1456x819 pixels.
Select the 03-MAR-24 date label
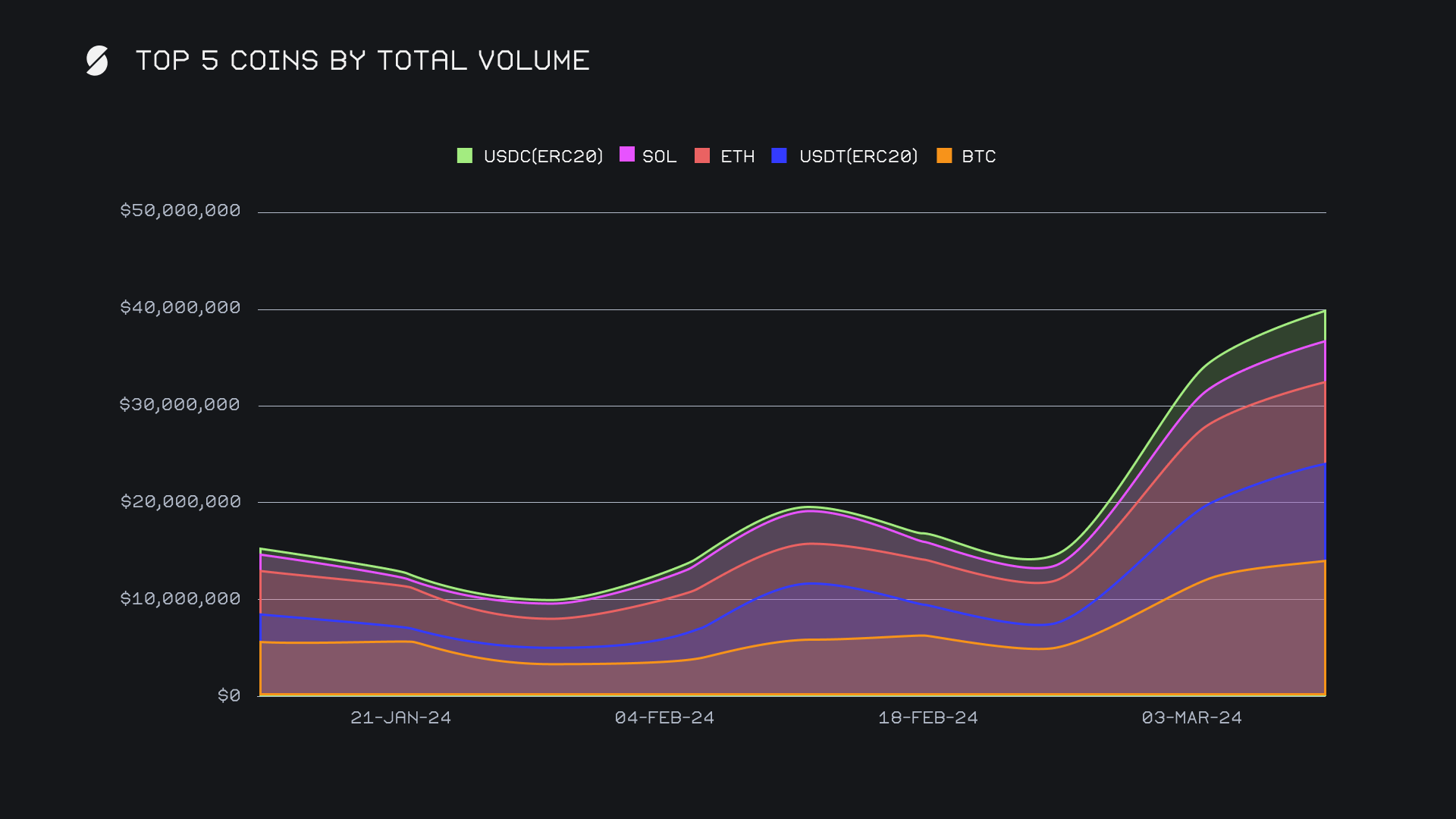[x=1191, y=717]
